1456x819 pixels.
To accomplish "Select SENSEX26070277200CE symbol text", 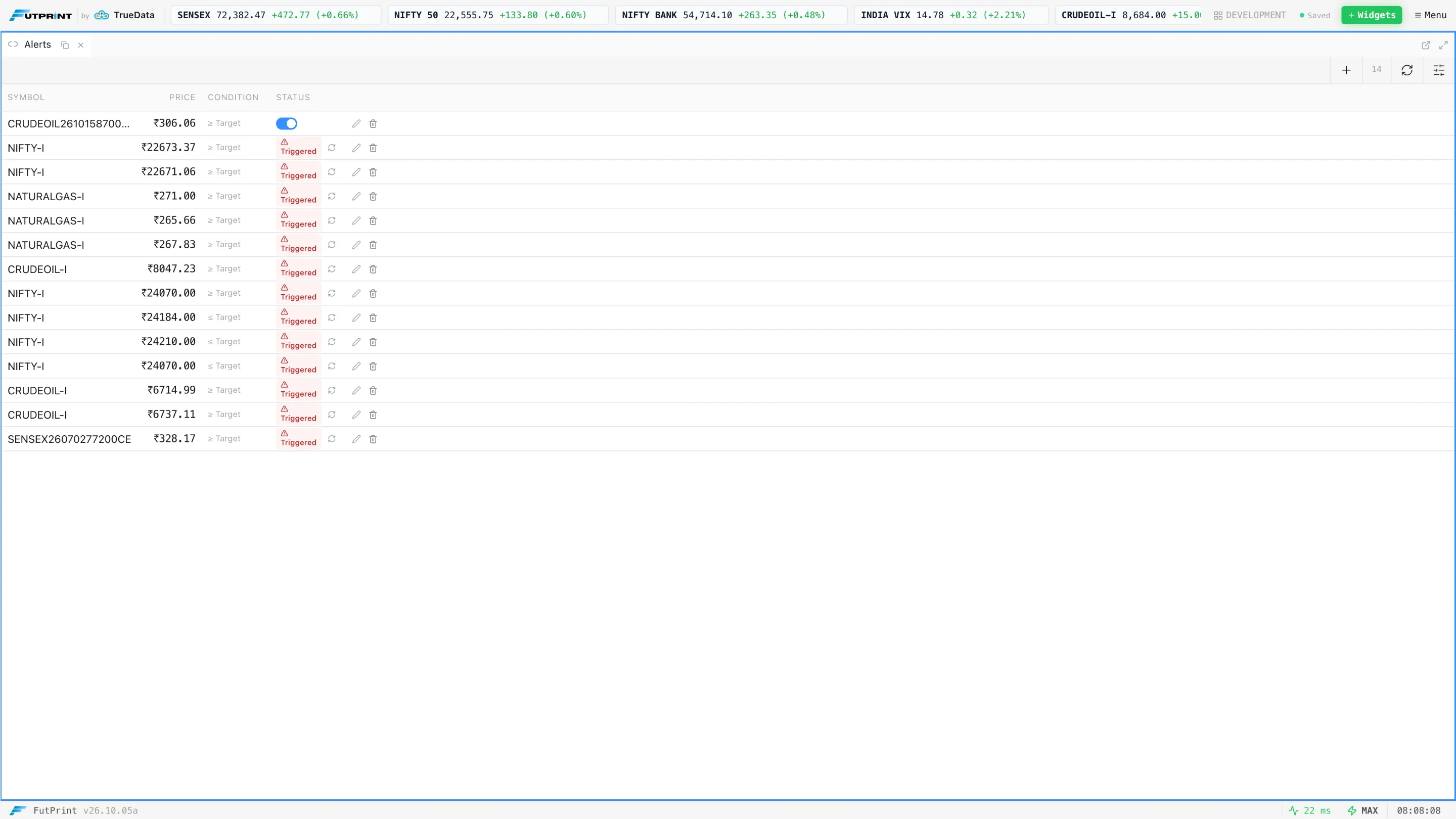I will point(69,439).
